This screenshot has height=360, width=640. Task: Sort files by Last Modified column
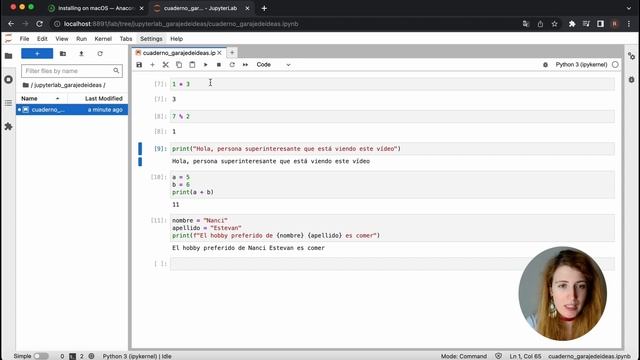98,98
